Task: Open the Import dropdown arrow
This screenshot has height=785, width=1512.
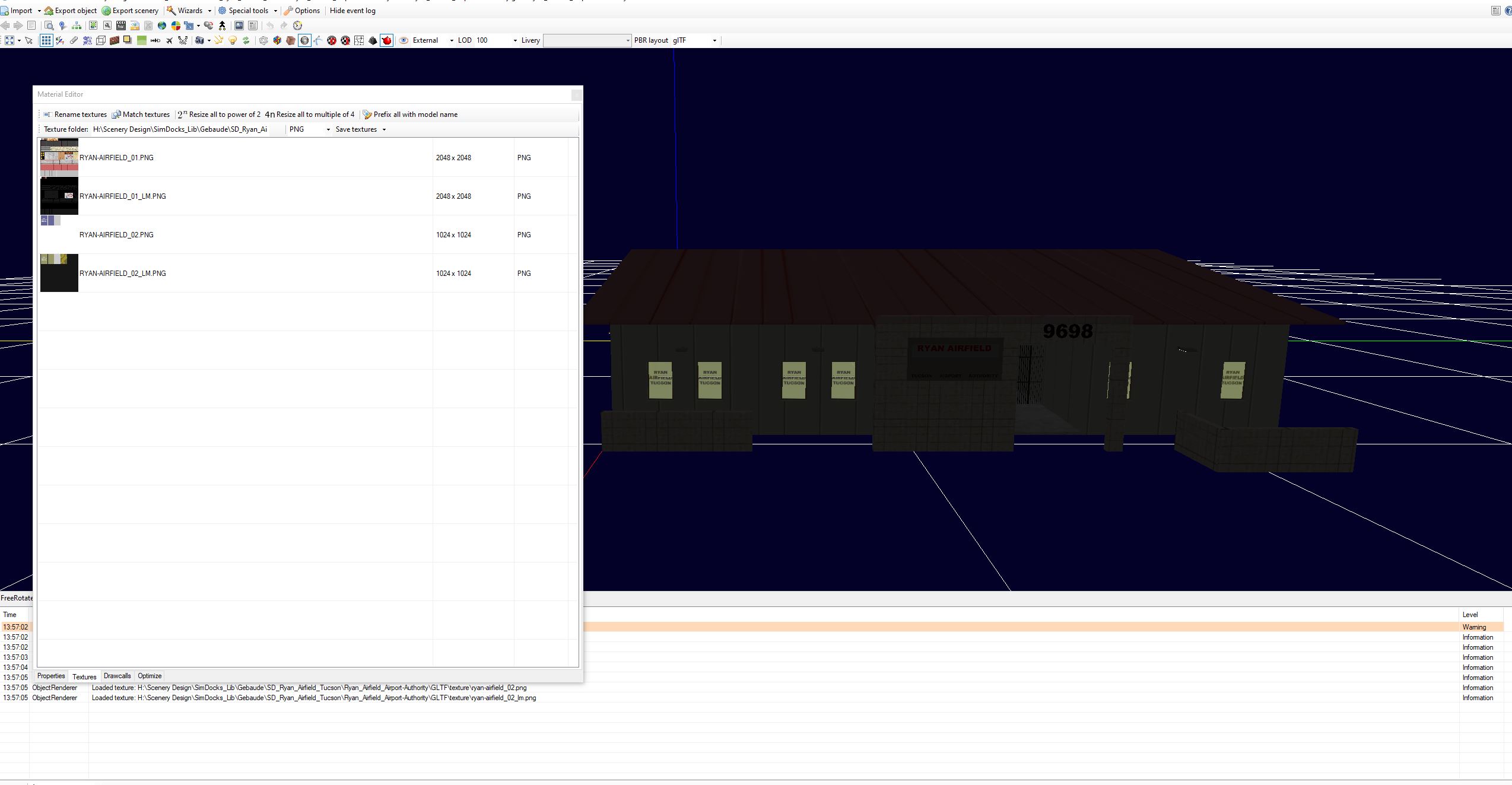Action: coord(39,11)
